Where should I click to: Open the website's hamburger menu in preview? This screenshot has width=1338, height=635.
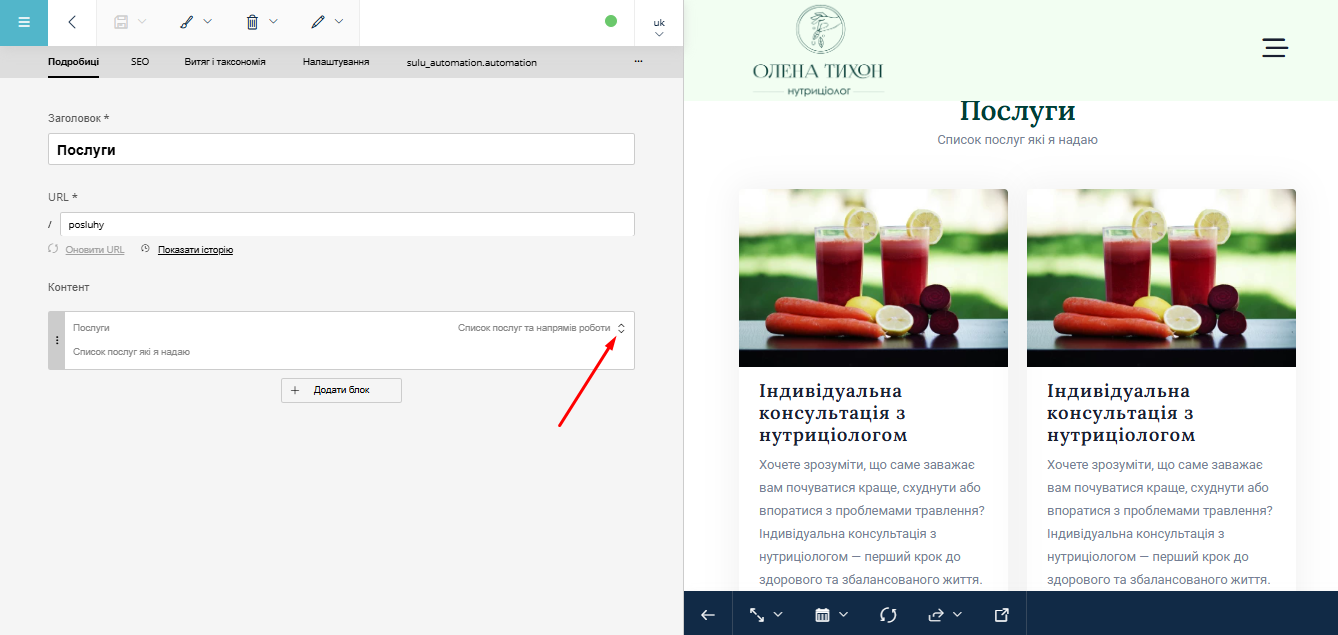point(1274,47)
